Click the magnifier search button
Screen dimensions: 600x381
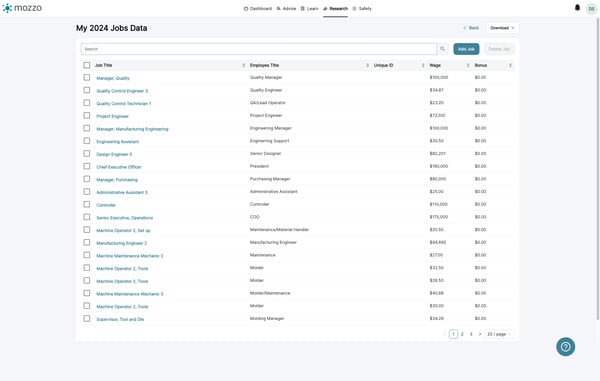442,49
